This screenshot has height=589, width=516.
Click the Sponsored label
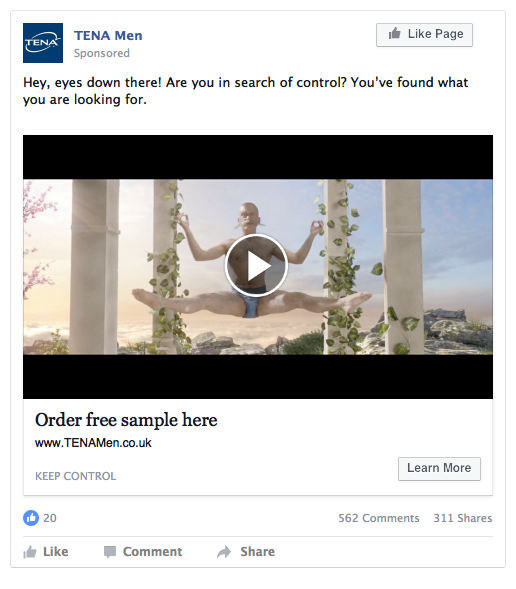[102, 53]
